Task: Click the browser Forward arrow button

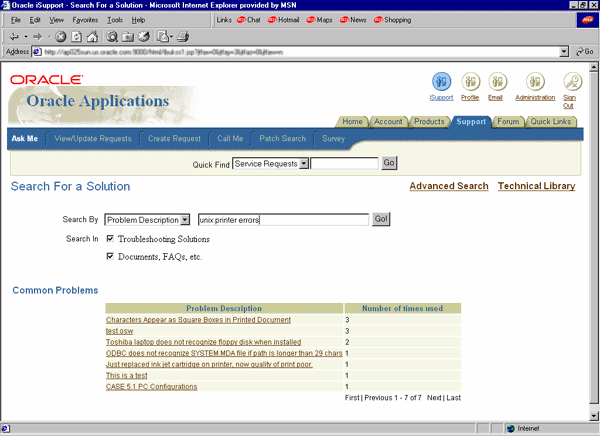Action: (x=38, y=37)
